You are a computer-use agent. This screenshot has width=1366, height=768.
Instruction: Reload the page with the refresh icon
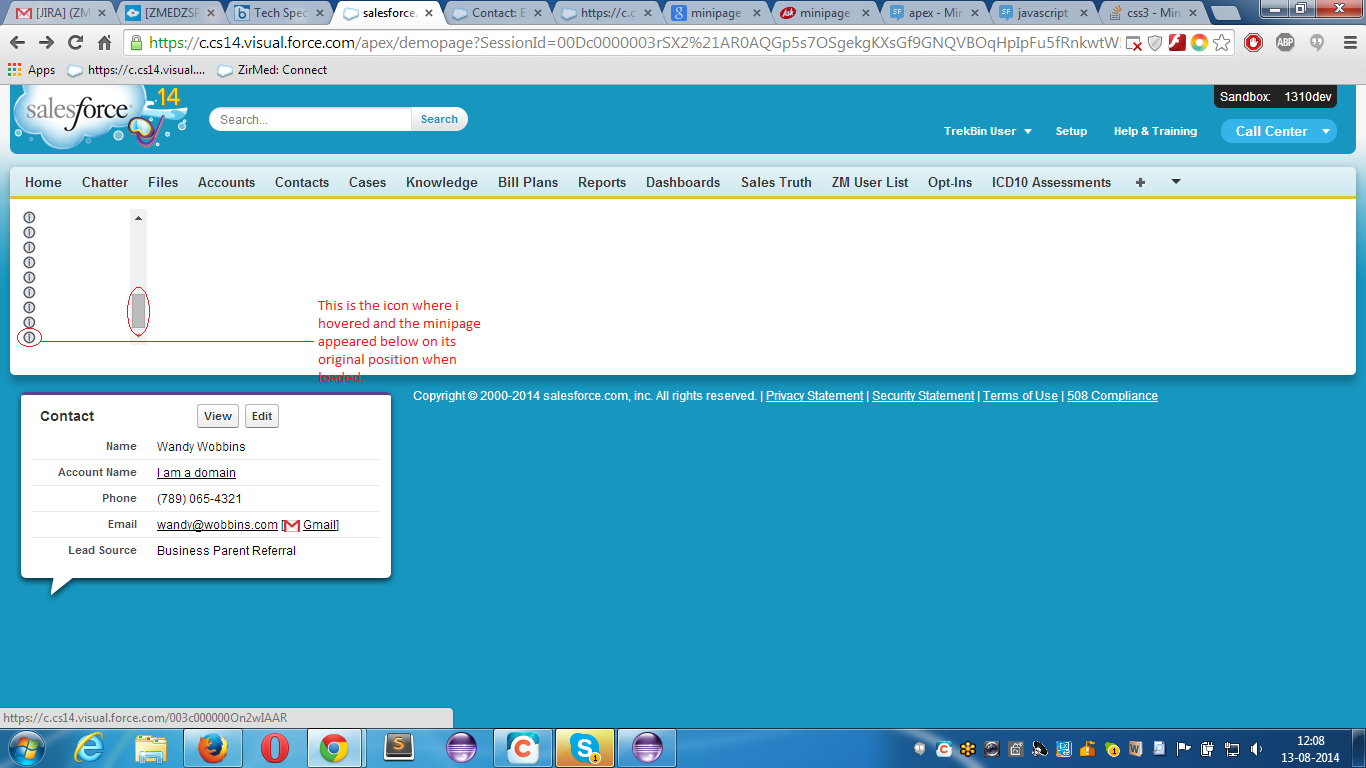pyautogui.click(x=75, y=43)
